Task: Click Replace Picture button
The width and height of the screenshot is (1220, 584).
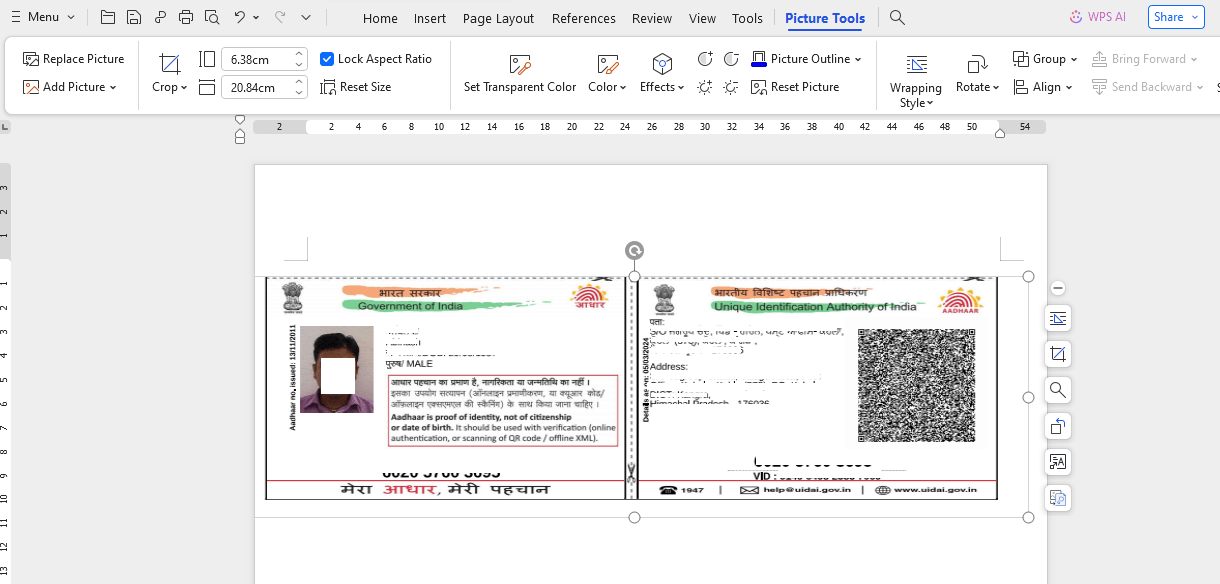Action: point(73,59)
